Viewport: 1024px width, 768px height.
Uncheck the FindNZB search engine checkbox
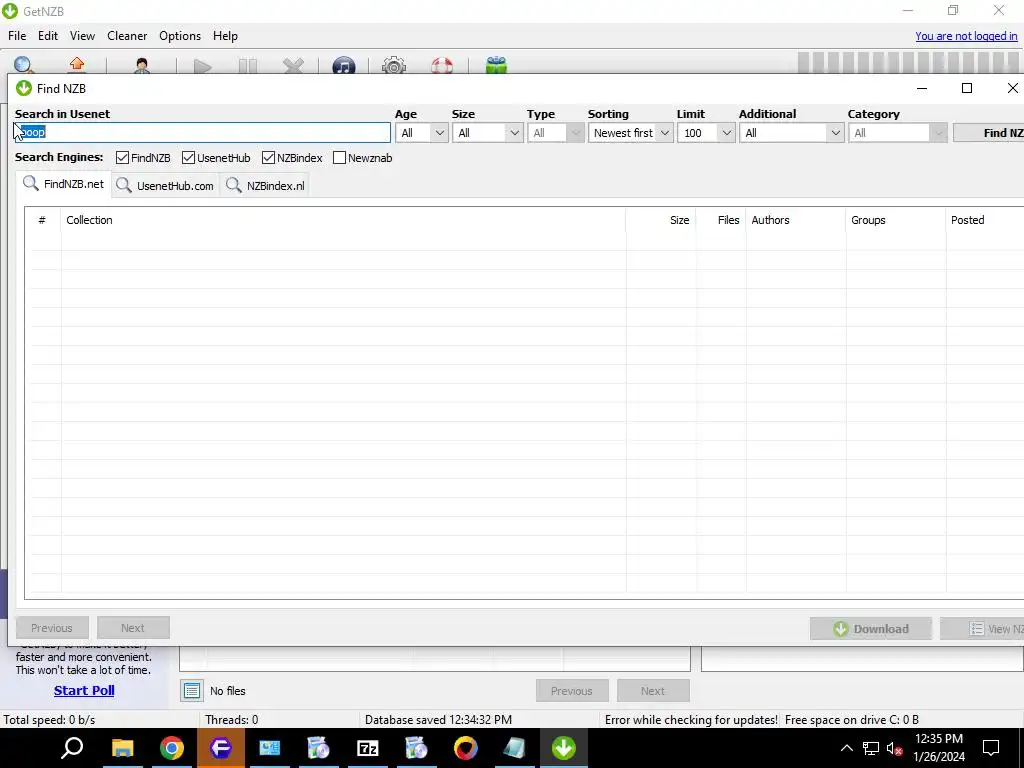[x=122, y=157]
